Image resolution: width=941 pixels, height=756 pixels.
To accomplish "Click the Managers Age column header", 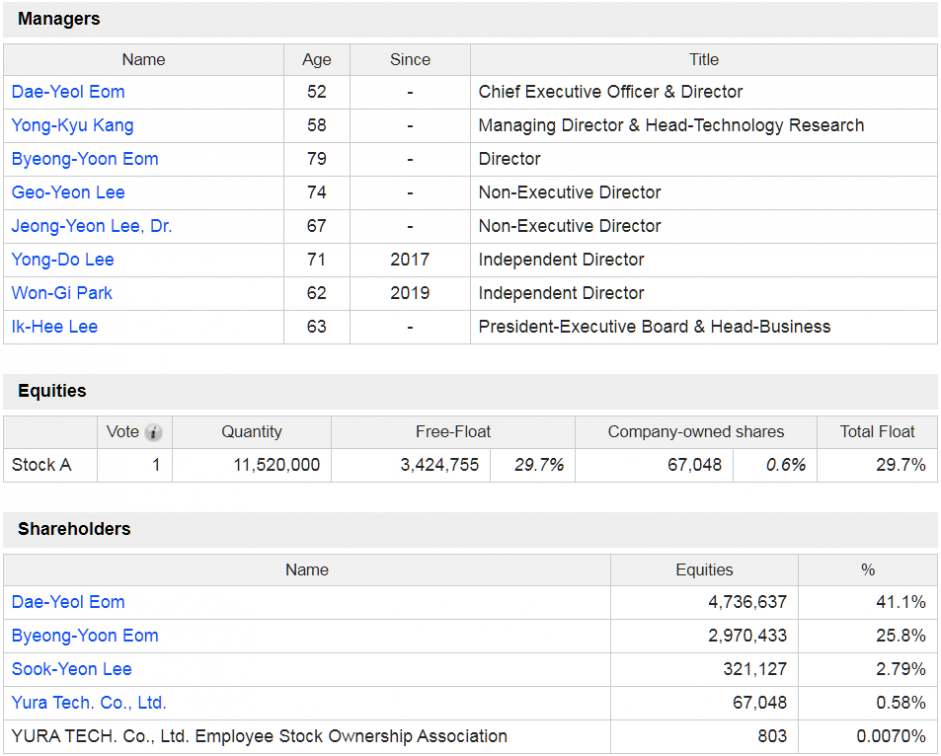I will tap(317, 59).
